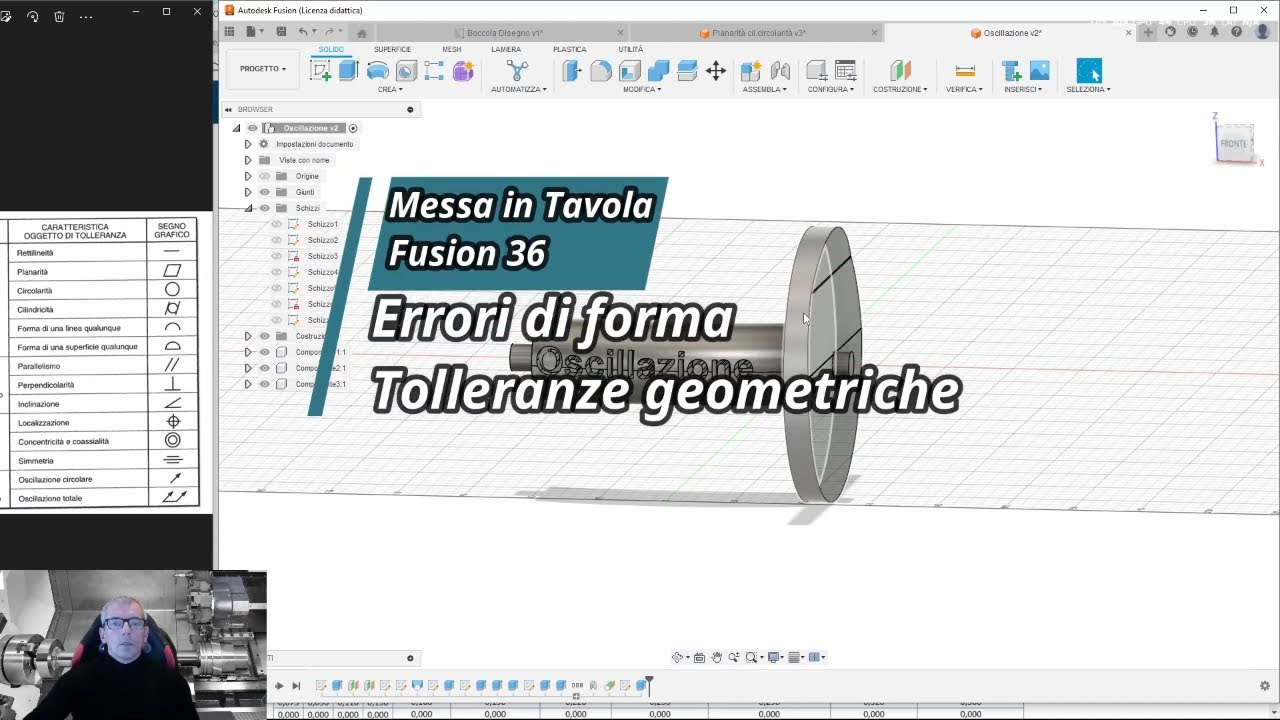
Task: Select Schizzo1 in the browser tree
Action: tap(322, 224)
